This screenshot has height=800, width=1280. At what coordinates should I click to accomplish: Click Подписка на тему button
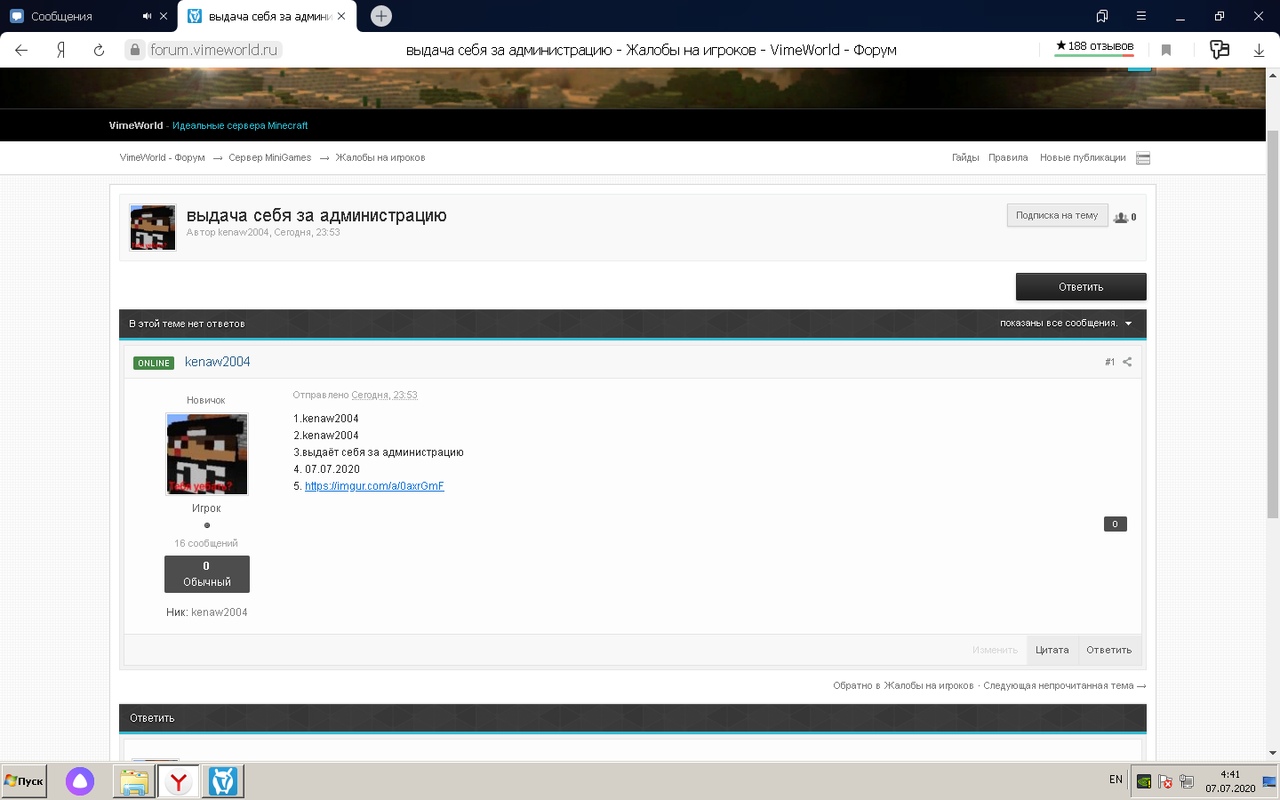pos(1057,215)
